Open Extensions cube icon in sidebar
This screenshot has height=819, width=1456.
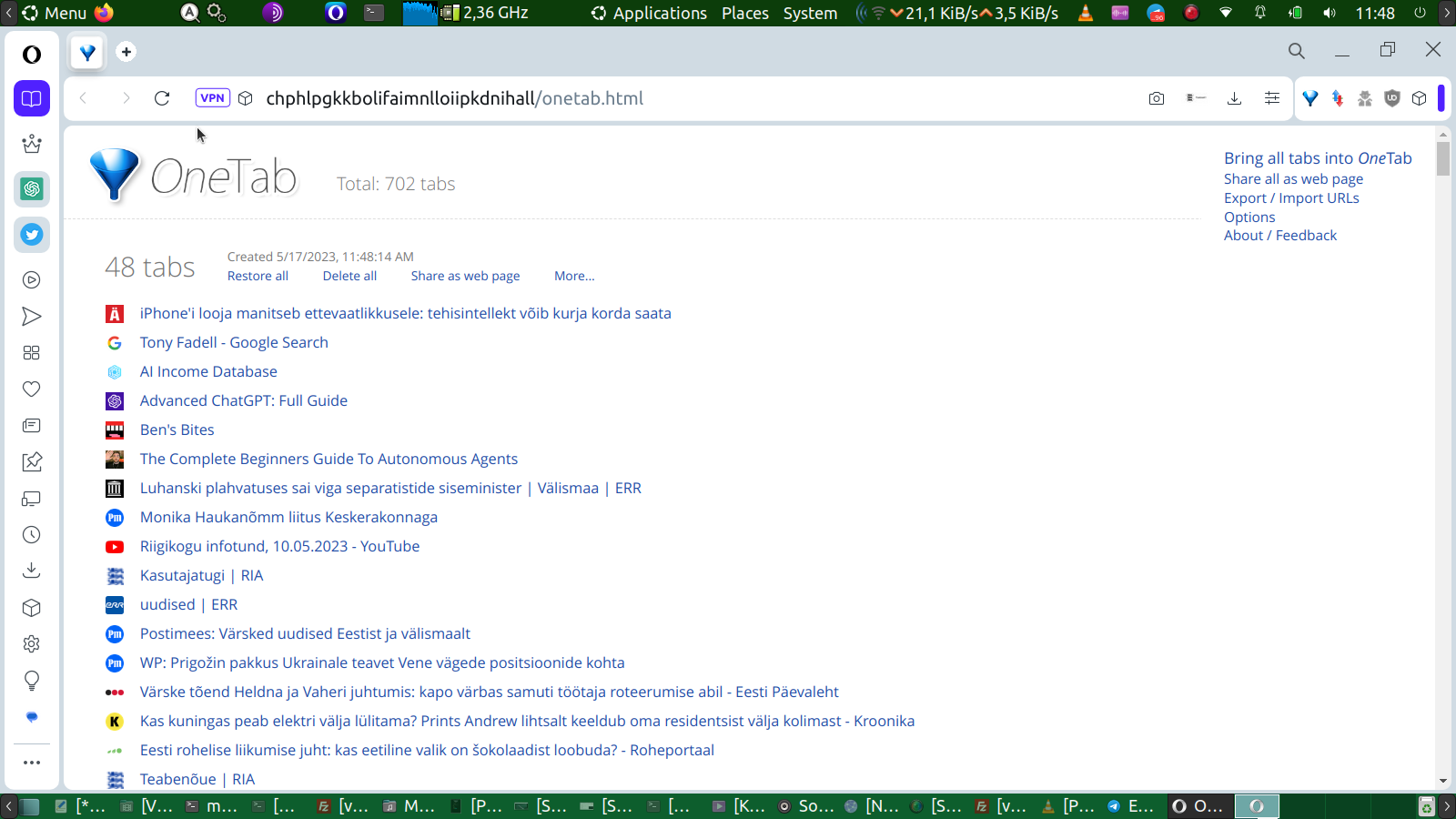tap(32, 608)
